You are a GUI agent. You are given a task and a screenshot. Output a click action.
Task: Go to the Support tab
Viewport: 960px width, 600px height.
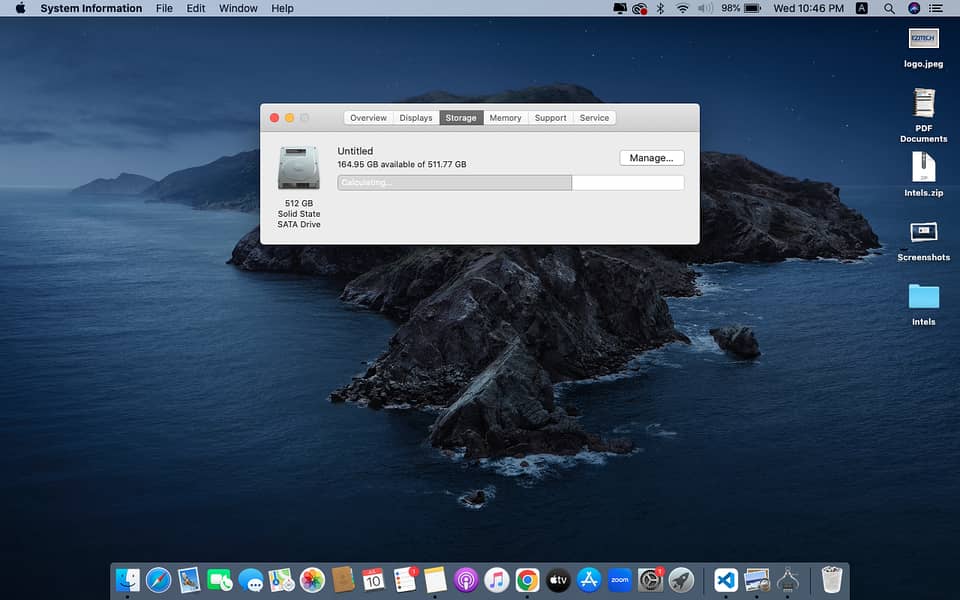point(550,118)
